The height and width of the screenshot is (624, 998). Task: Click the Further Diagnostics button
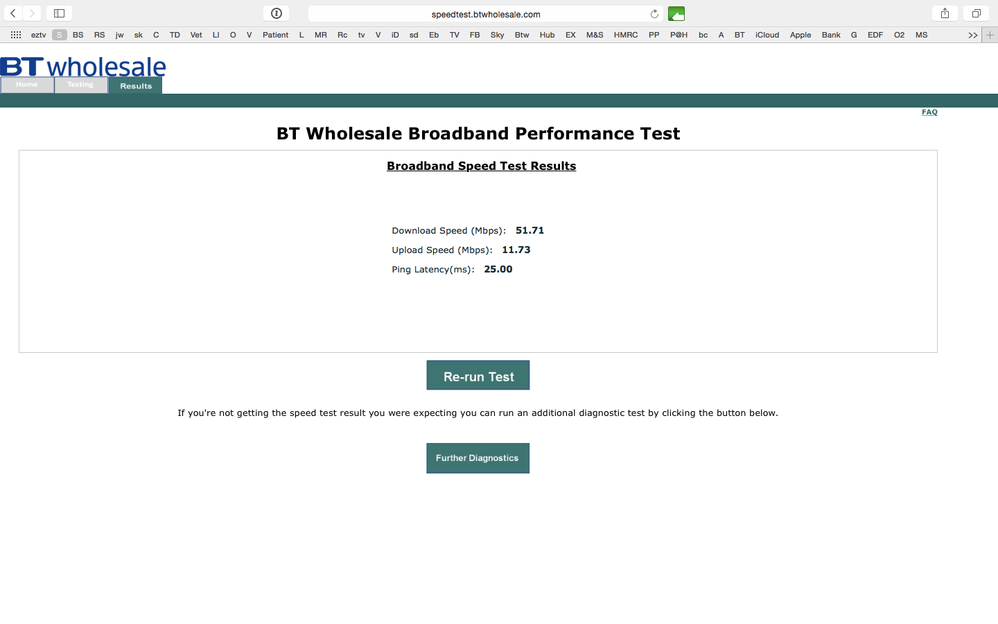478,458
